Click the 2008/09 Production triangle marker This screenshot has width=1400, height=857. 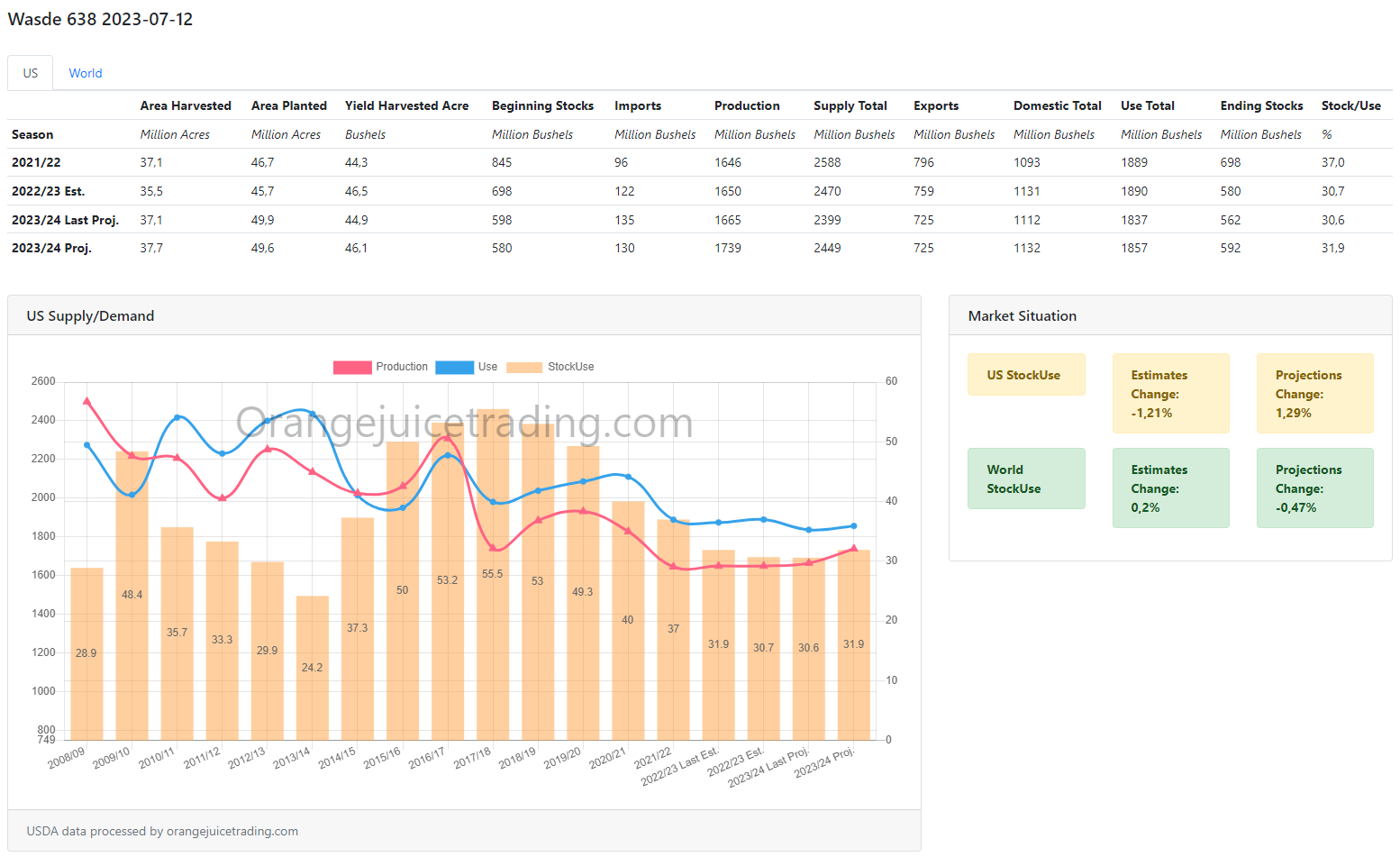click(86, 401)
